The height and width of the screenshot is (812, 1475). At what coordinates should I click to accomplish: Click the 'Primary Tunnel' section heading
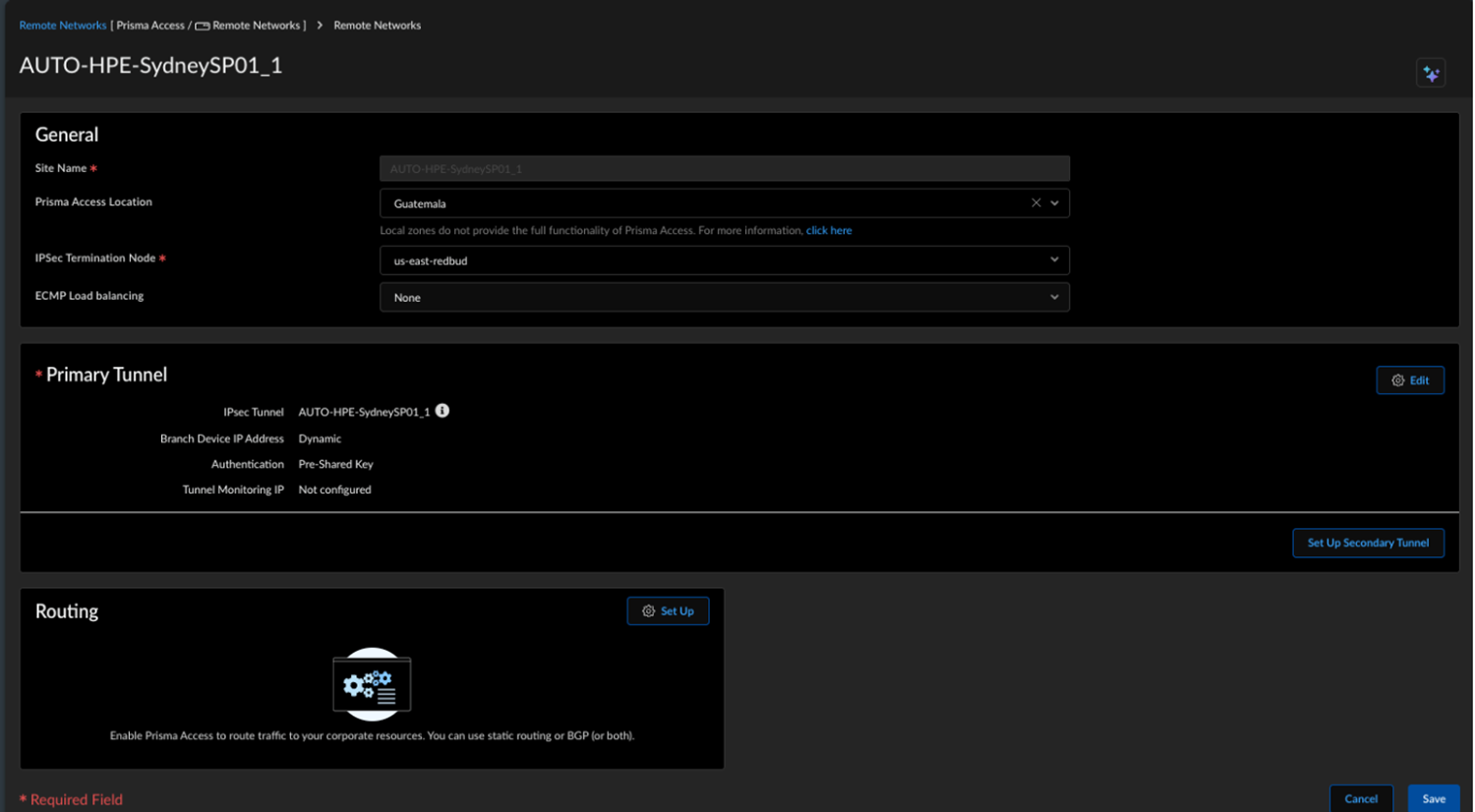coord(106,375)
